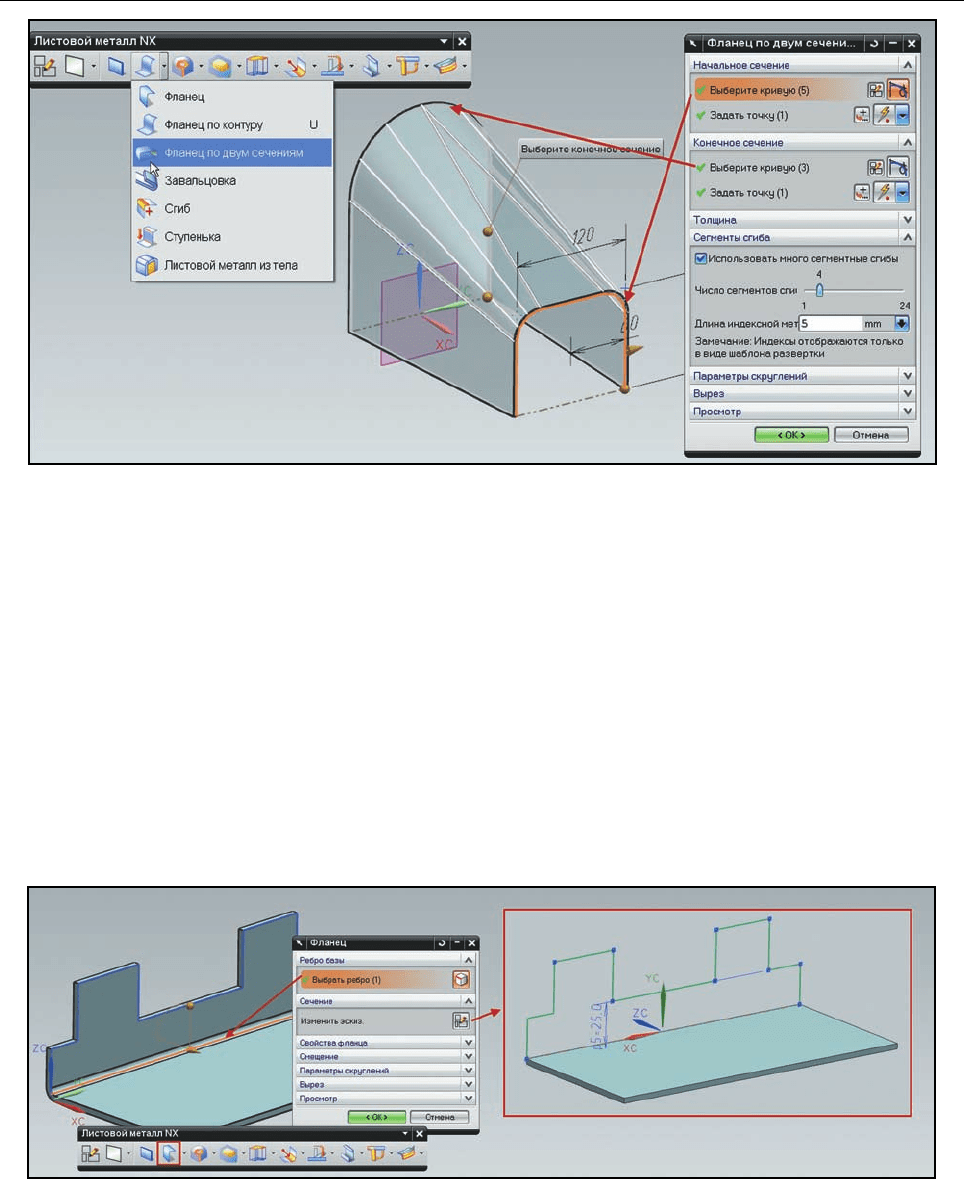Expand the Толщина section

pyautogui.click(x=908, y=220)
